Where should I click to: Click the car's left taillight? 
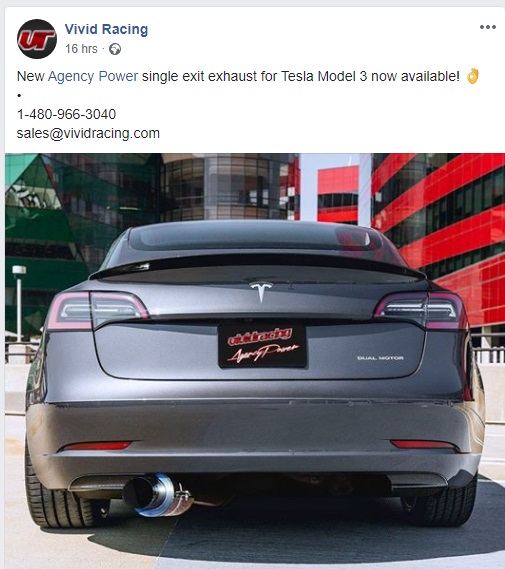(x=97, y=312)
